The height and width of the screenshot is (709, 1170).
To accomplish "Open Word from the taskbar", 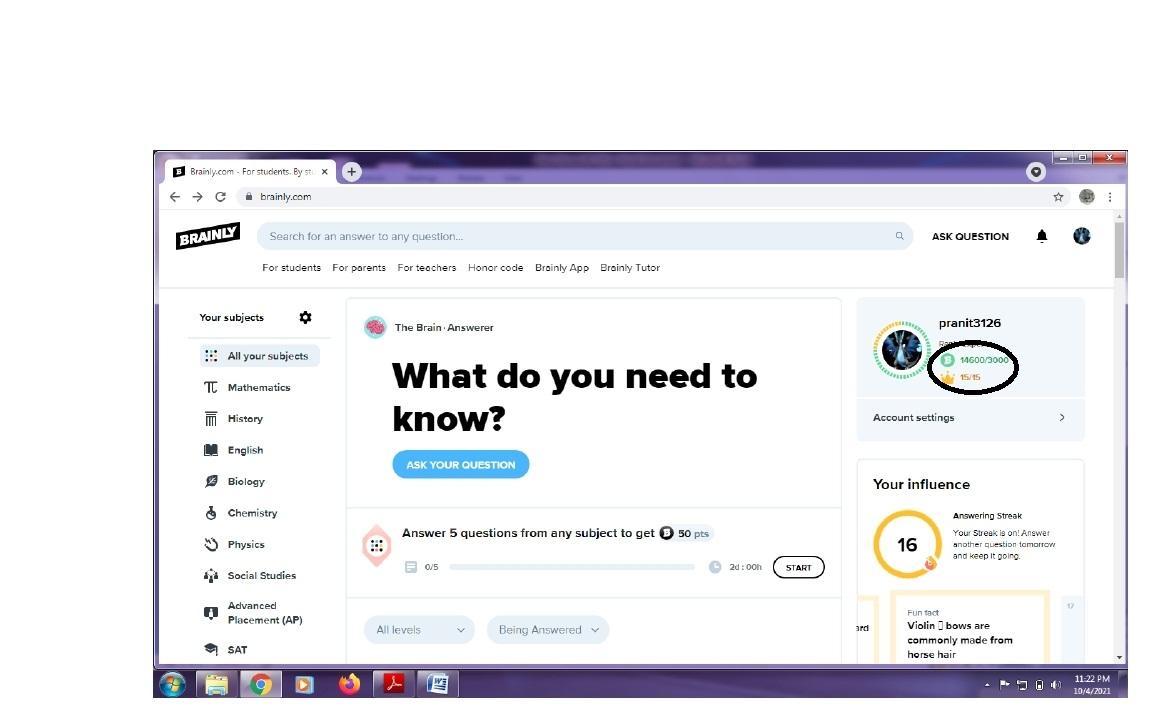I will tap(437, 684).
